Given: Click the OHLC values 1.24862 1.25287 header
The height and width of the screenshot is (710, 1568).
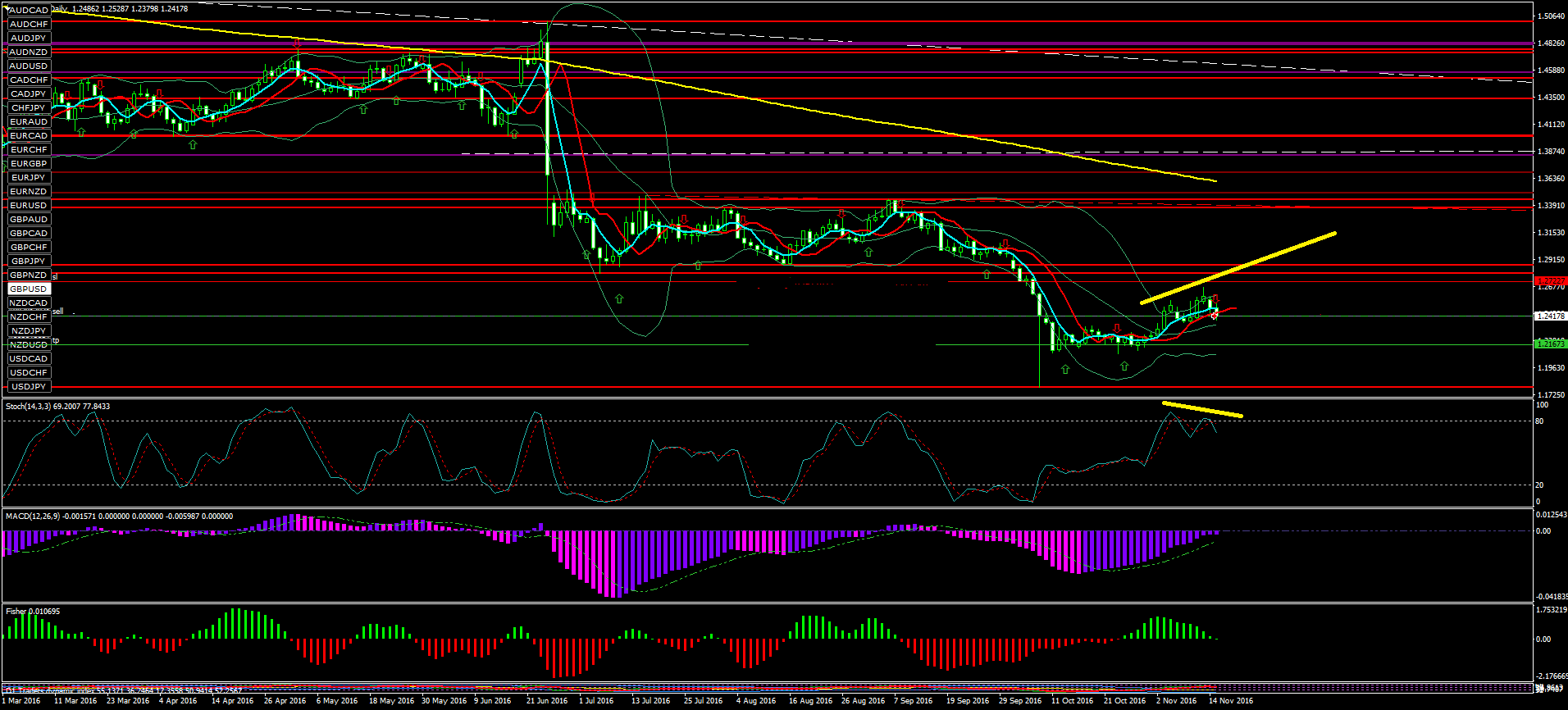Looking at the screenshot, I should (130, 9).
